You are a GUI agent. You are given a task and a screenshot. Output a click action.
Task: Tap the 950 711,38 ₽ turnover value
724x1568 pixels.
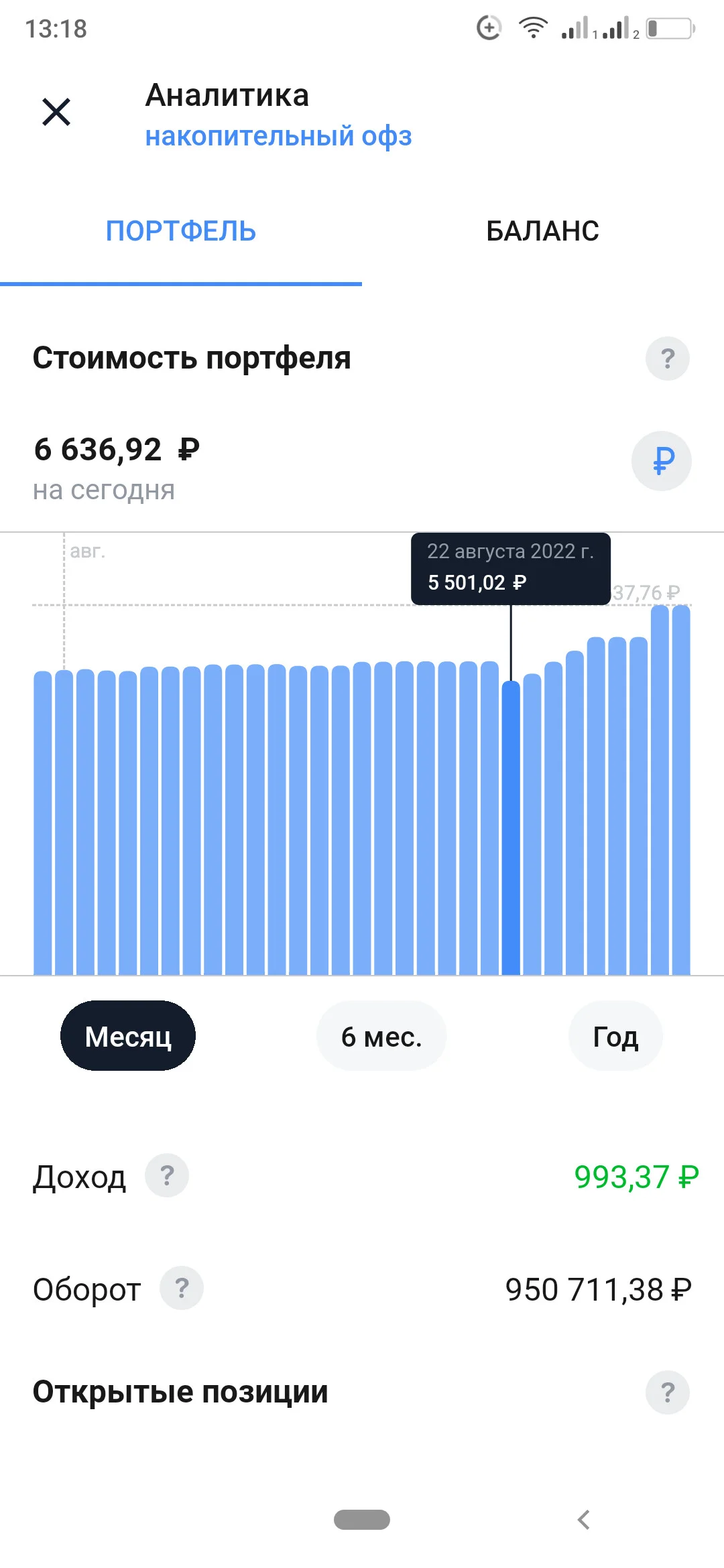click(599, 1289)
